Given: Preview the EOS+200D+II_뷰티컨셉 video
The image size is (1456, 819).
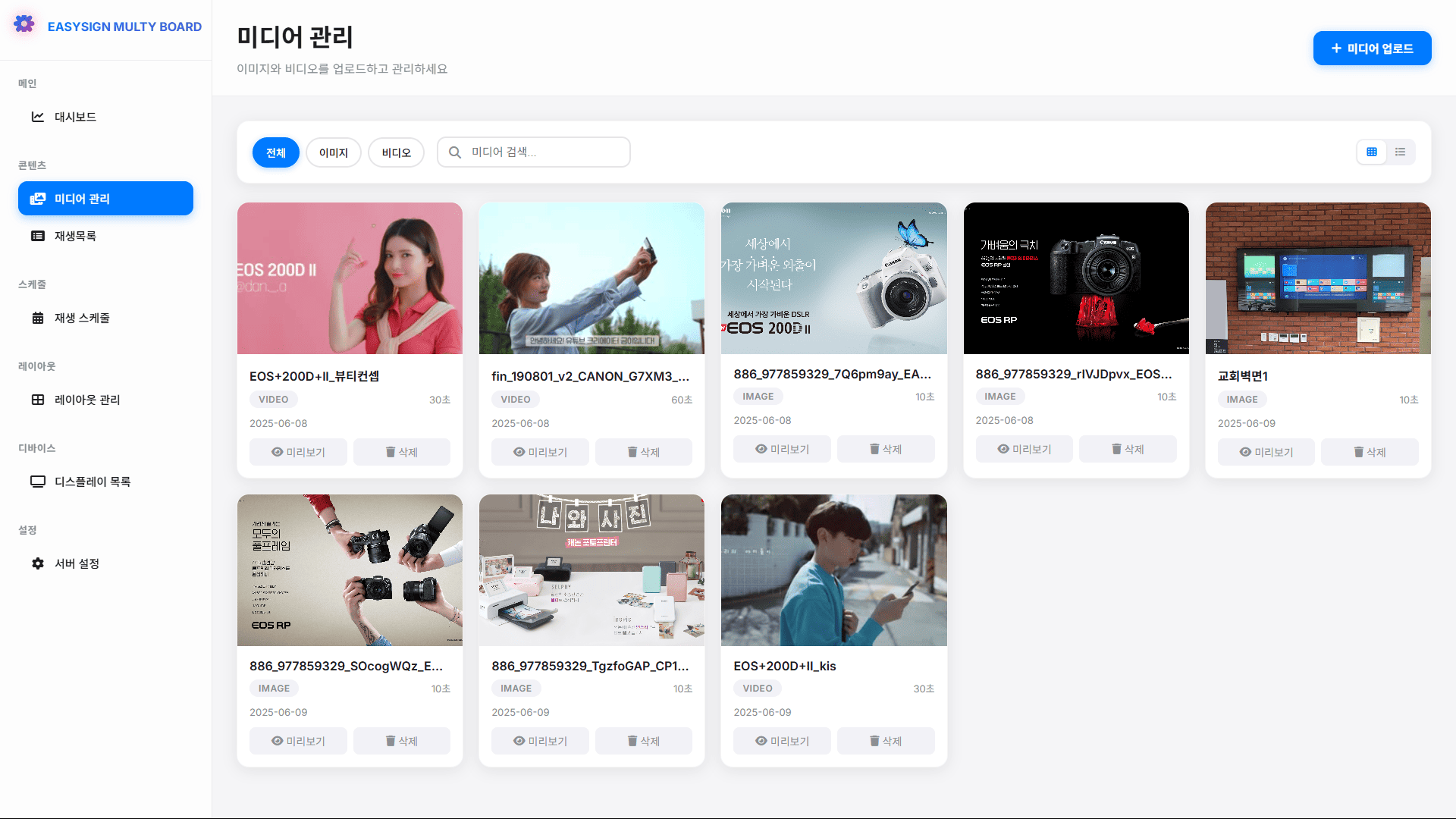Looking at the screenshot, I should [298, 452].
